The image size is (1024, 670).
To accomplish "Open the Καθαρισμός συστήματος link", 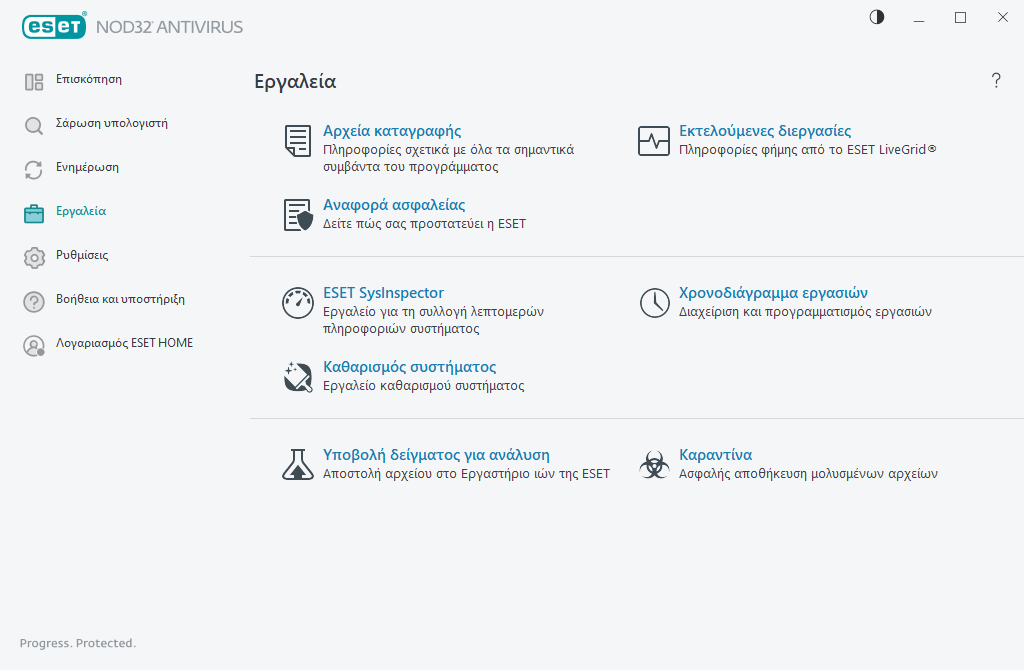I will tap(409, 367).
